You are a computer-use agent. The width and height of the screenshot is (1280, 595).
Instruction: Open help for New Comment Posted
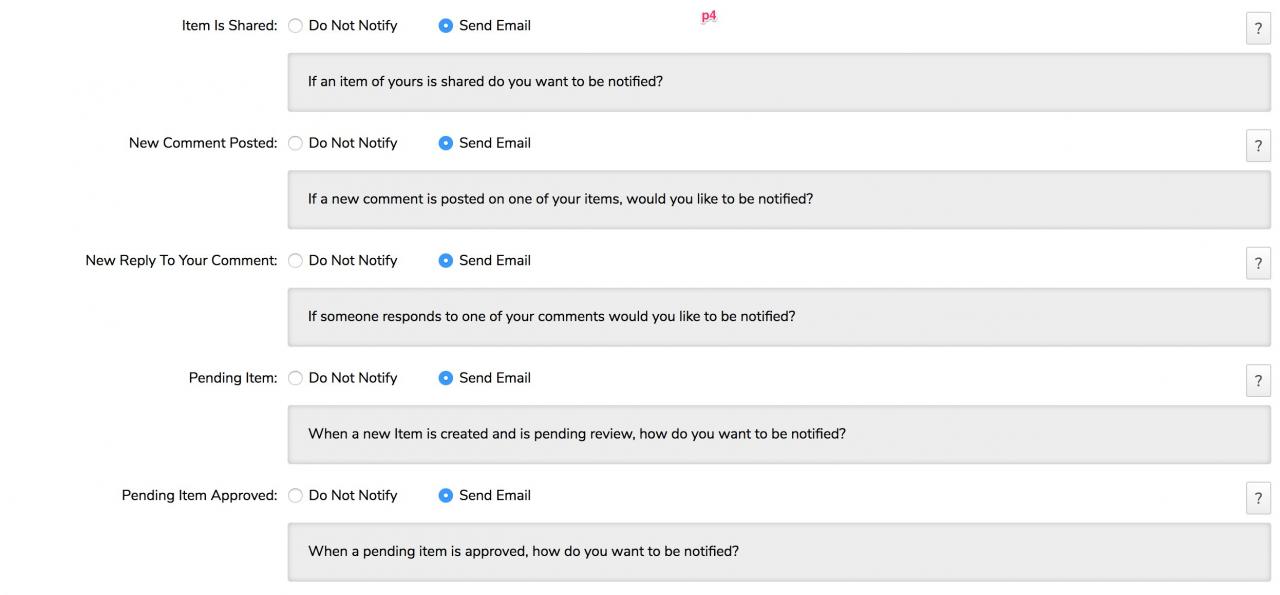(1258, 146)
